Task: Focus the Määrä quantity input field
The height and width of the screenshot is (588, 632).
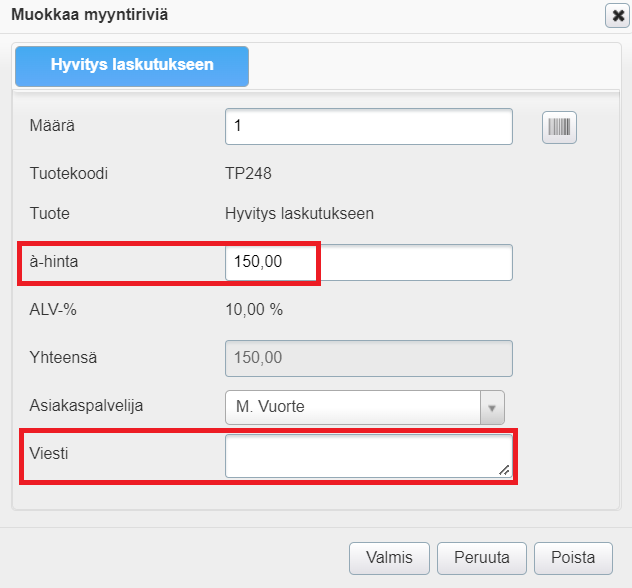Action: click(368, 127)
